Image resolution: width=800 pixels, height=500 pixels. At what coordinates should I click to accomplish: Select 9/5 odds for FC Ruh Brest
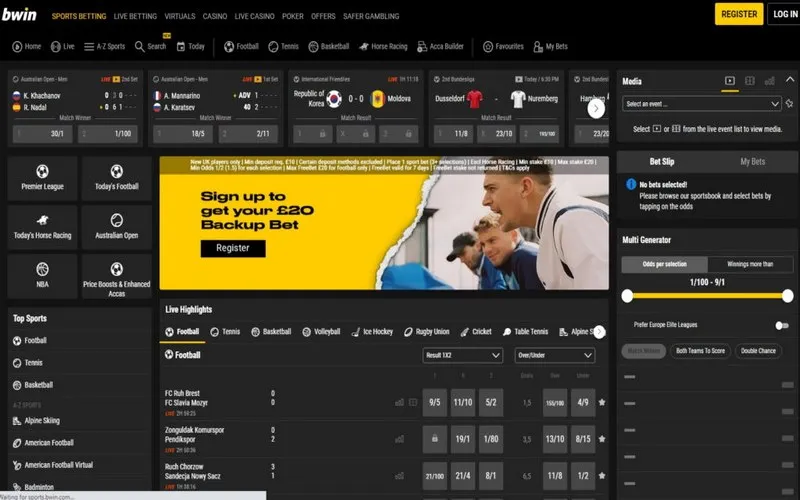point(435,402)
